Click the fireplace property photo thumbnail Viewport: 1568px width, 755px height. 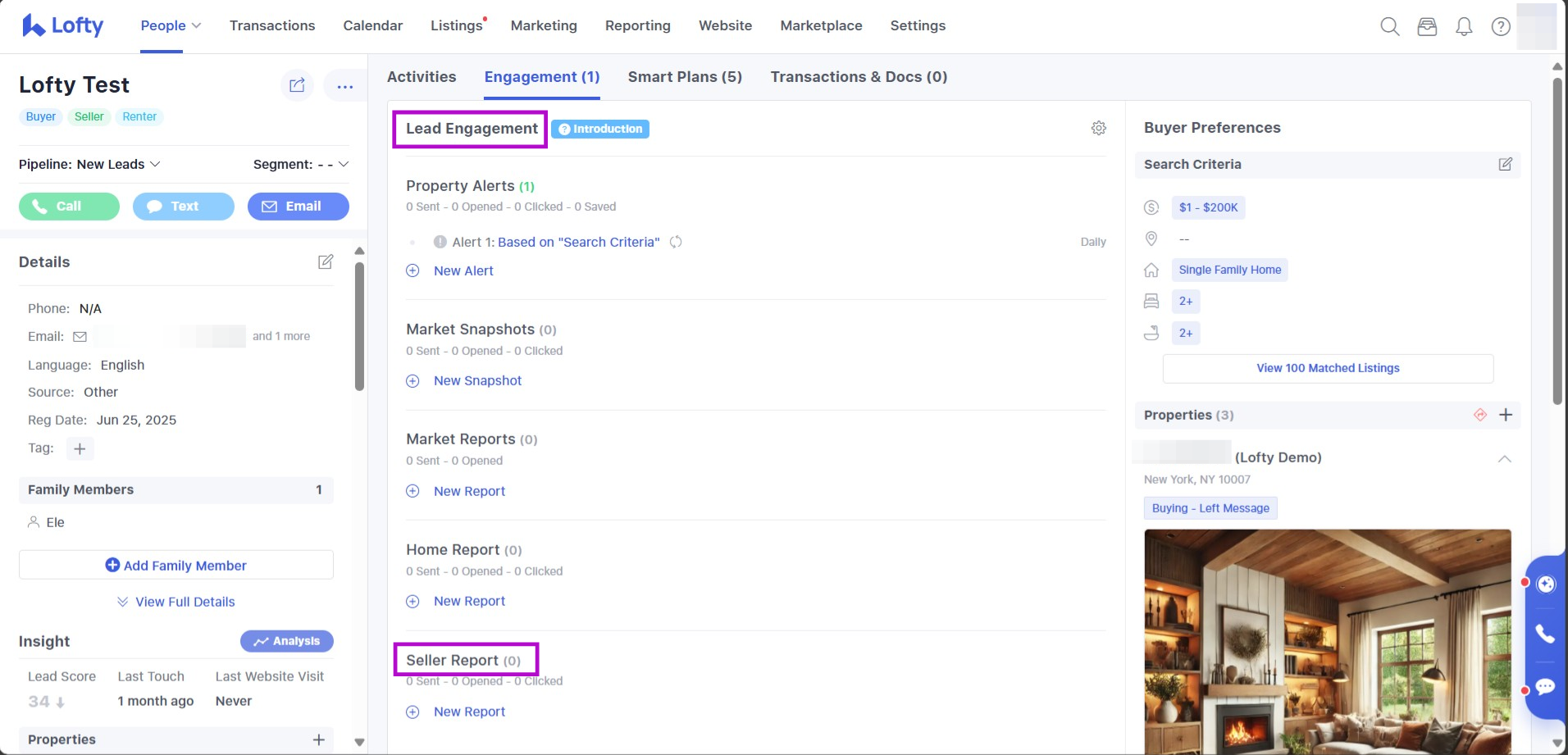pyautogui.click(x=1327, y=640)
